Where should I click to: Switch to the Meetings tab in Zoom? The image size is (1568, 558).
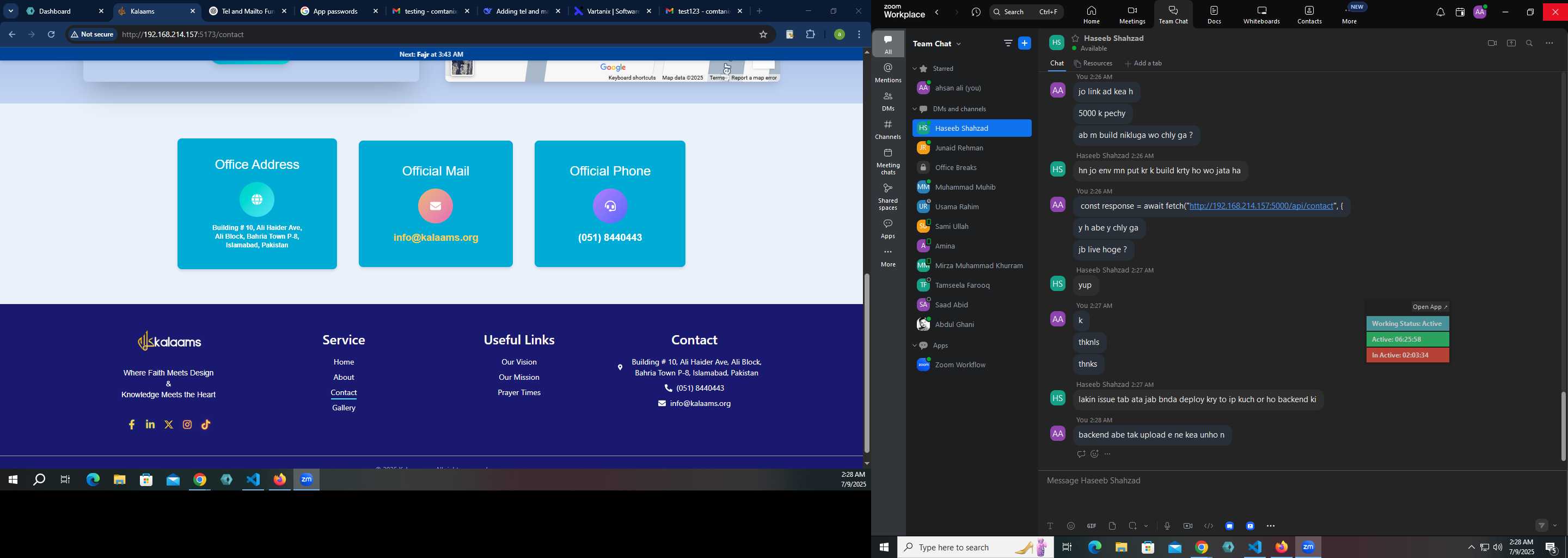[1132, 15]
